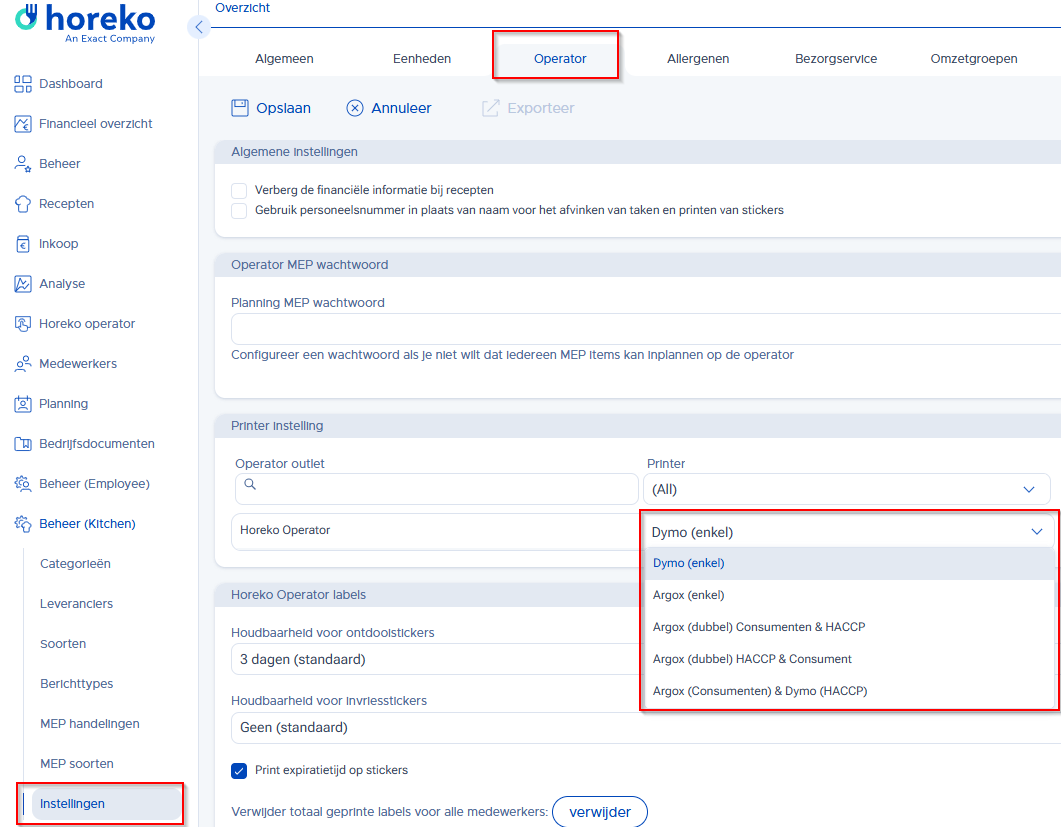
Task: Select Argox (Consumenten) & Dymo (HACCP)
Action: (850, 691)
